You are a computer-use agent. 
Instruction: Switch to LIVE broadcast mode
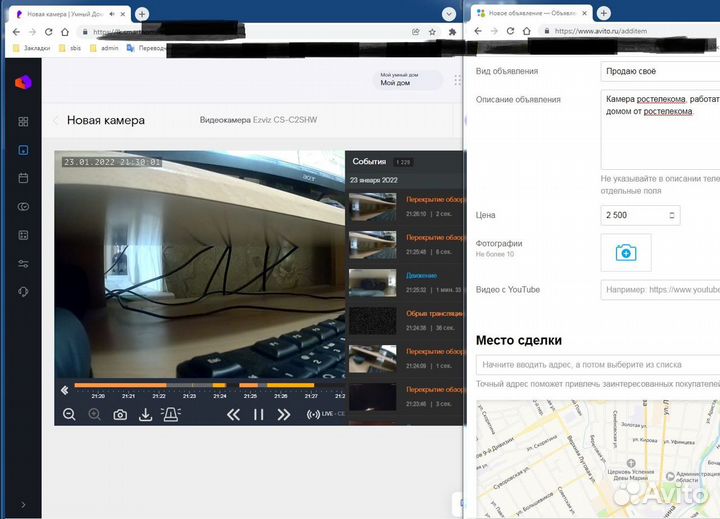(x=325, y=414)
